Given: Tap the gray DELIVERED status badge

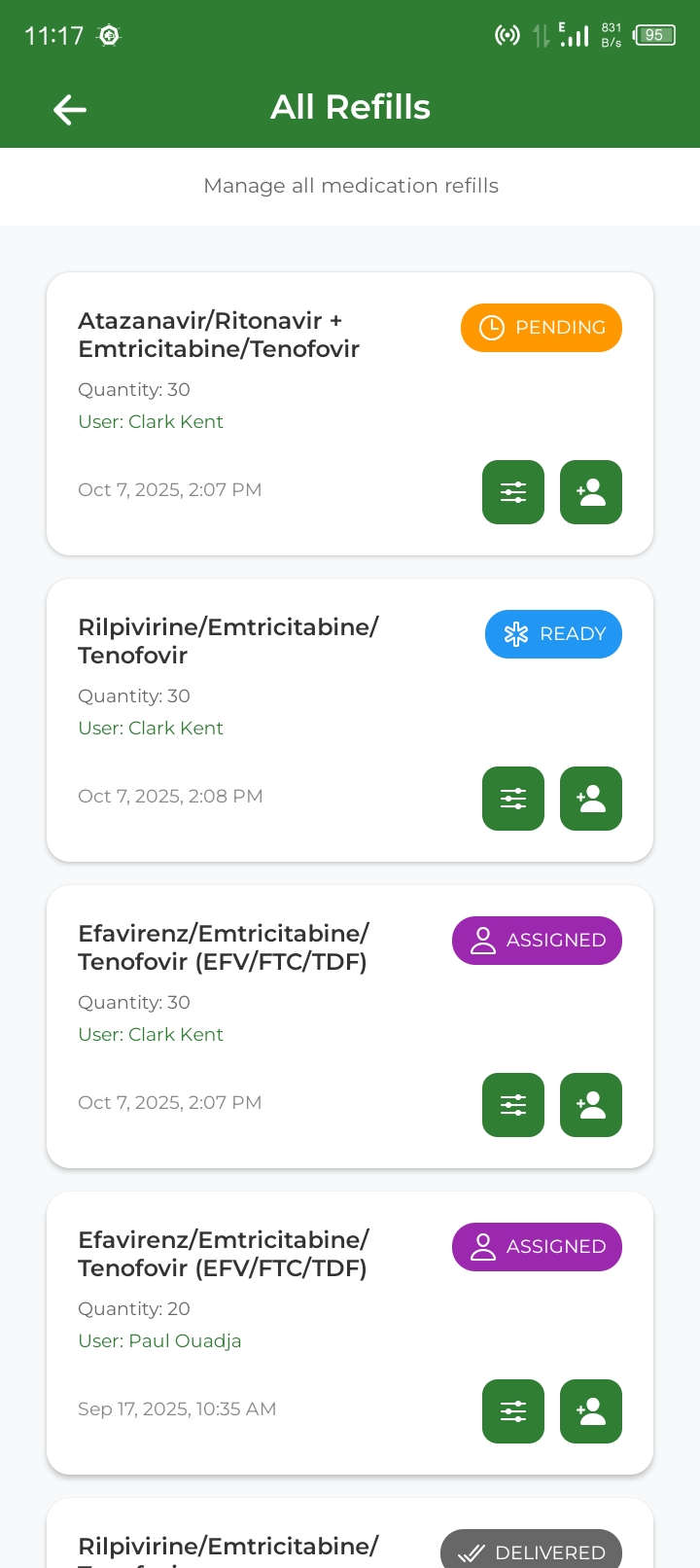Looking at the screenshot, I should coord(531,1550).
